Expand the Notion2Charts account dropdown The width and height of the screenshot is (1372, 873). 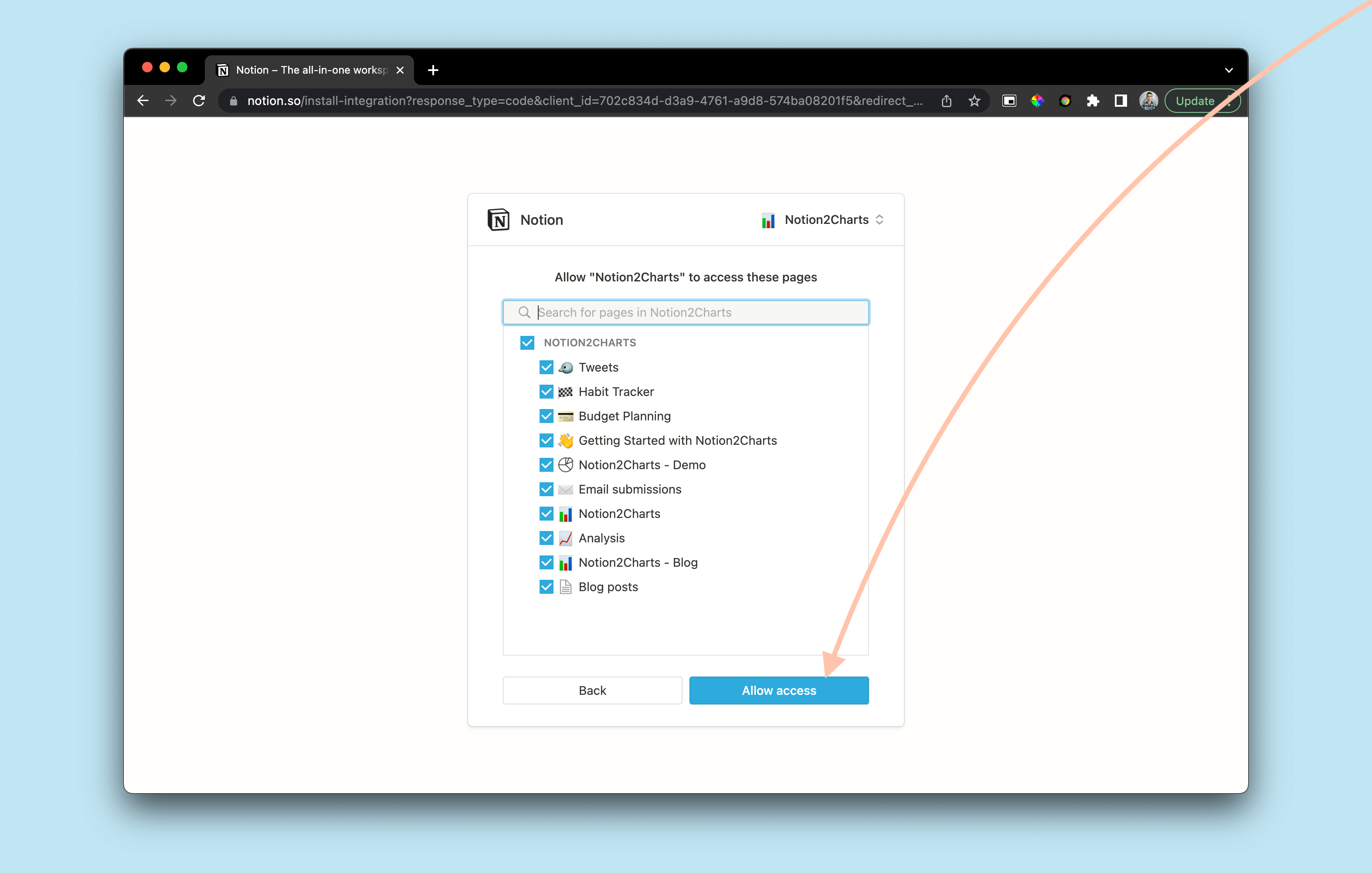point(878,220)
